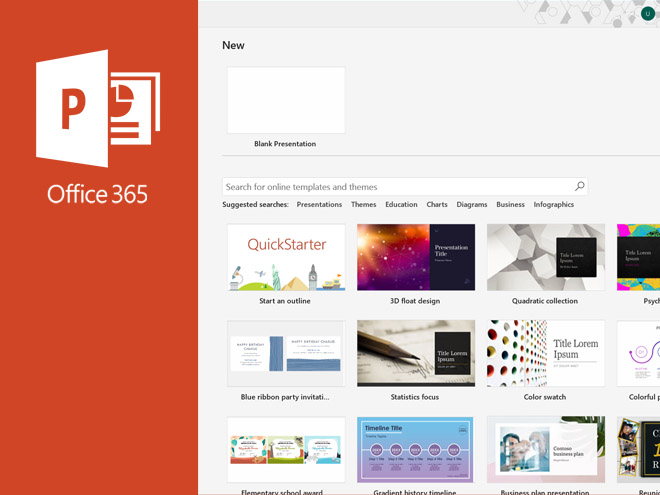This screenshot has height=495, width=660.
Task: Open the Statistics focus template
Action: click(x=415, y=354)
